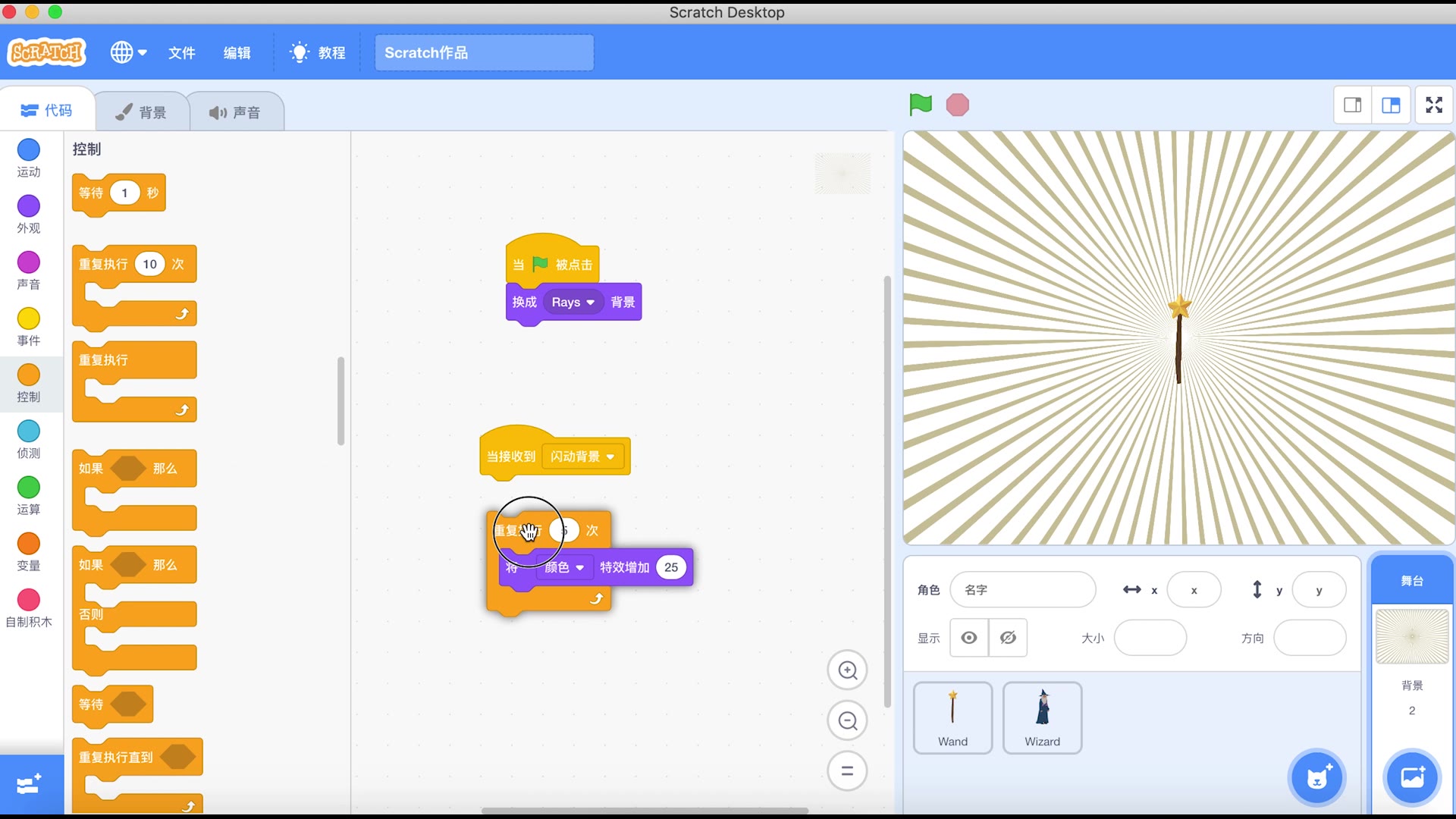Enter fullscreen stage mode
This screenshot has height=819, width=1456.
(x=1434, y=105)
